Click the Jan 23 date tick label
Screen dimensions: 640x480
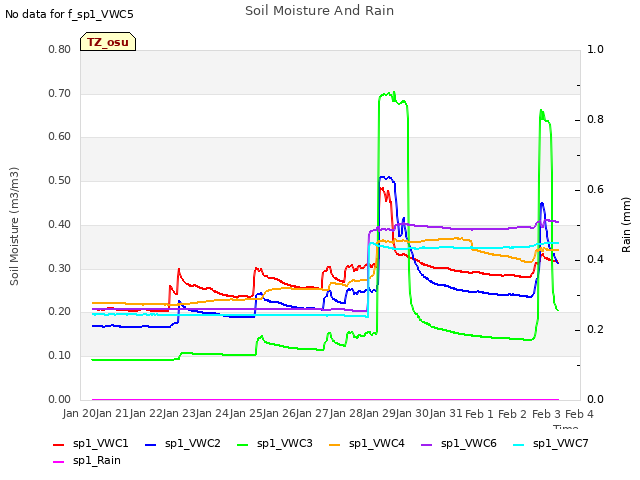179,414
